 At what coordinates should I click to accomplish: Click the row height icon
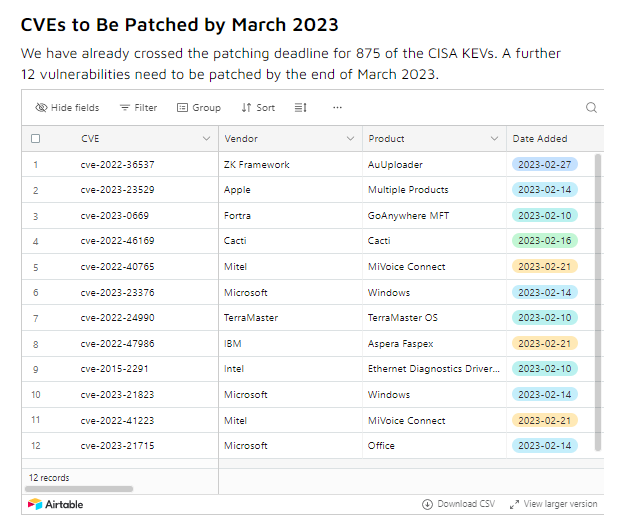[300, 108]
